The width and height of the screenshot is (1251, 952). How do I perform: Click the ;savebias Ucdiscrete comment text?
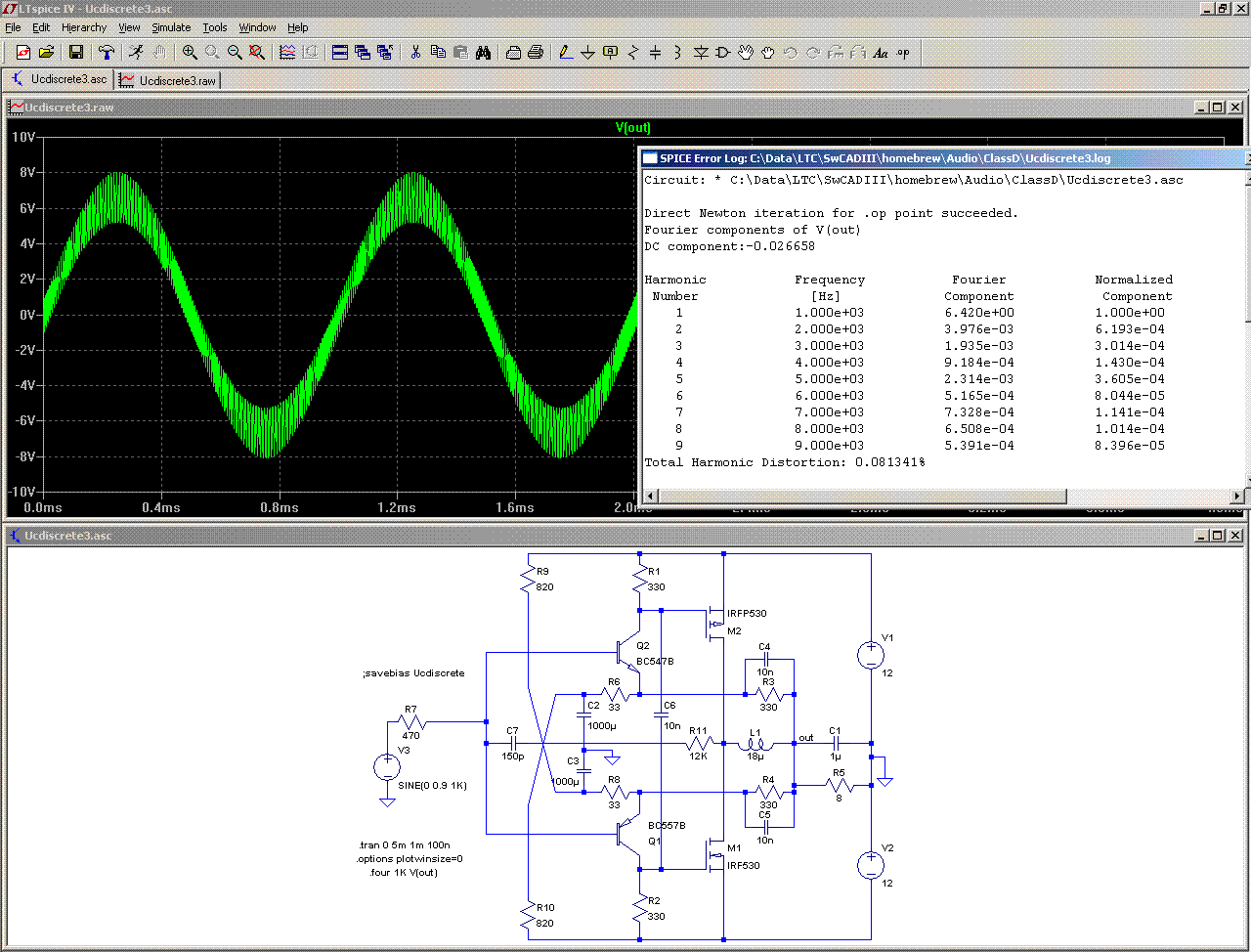tap(413, 673)
